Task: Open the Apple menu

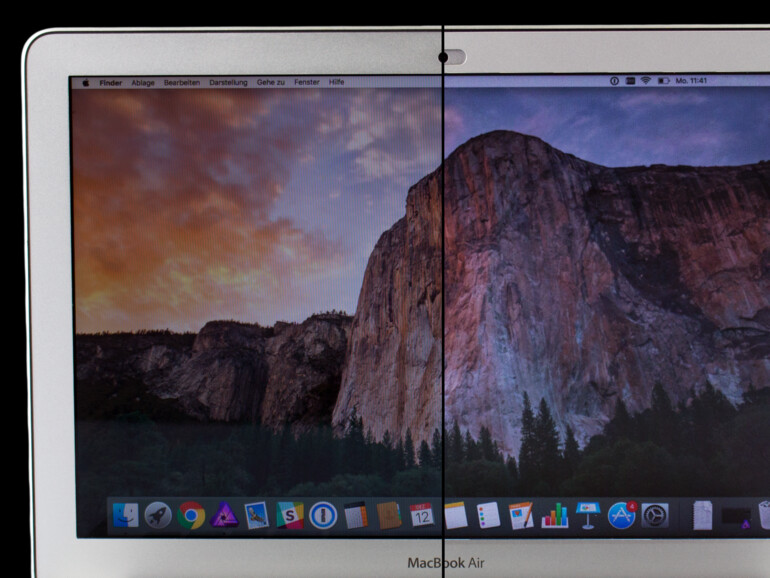Action: coord(86,83)
